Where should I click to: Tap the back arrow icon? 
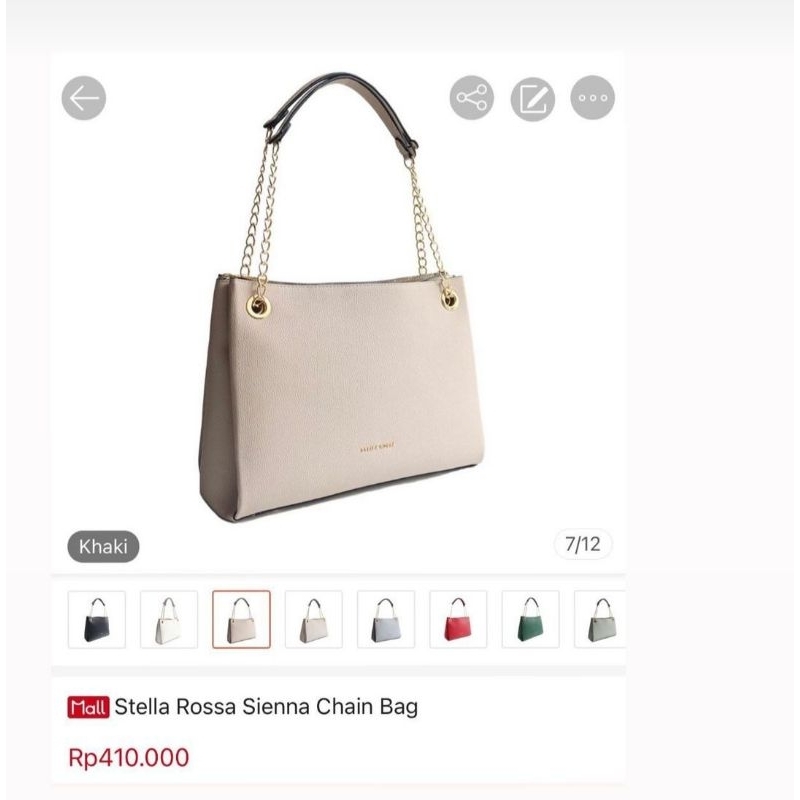coord(84,98)
